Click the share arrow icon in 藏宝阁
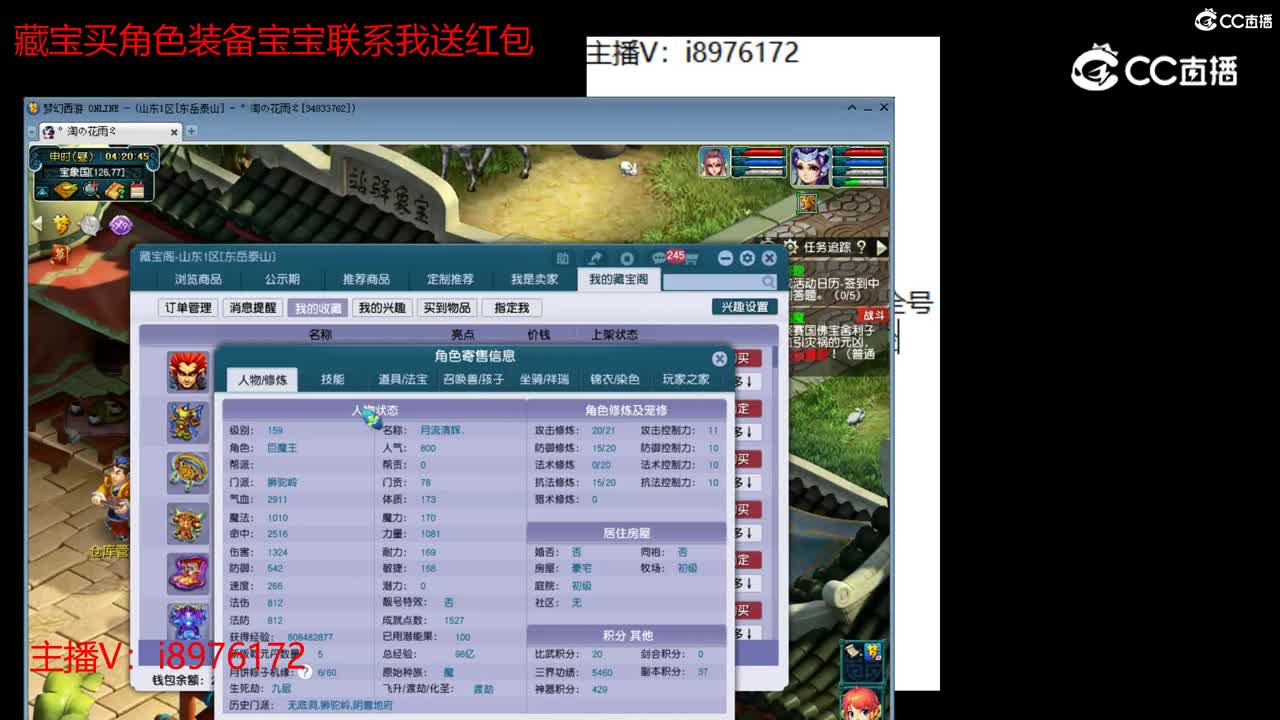This screenshot has width=1280, height=720. click(x=595, y=258)
